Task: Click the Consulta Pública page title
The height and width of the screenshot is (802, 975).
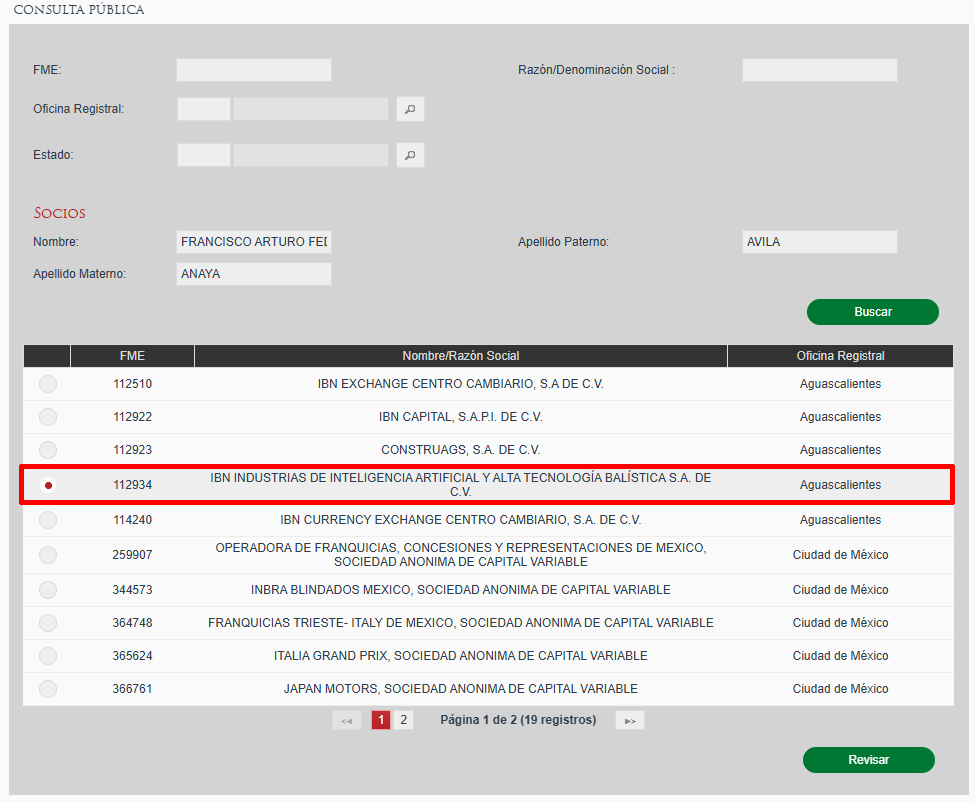Action: (x=79, y=9)
